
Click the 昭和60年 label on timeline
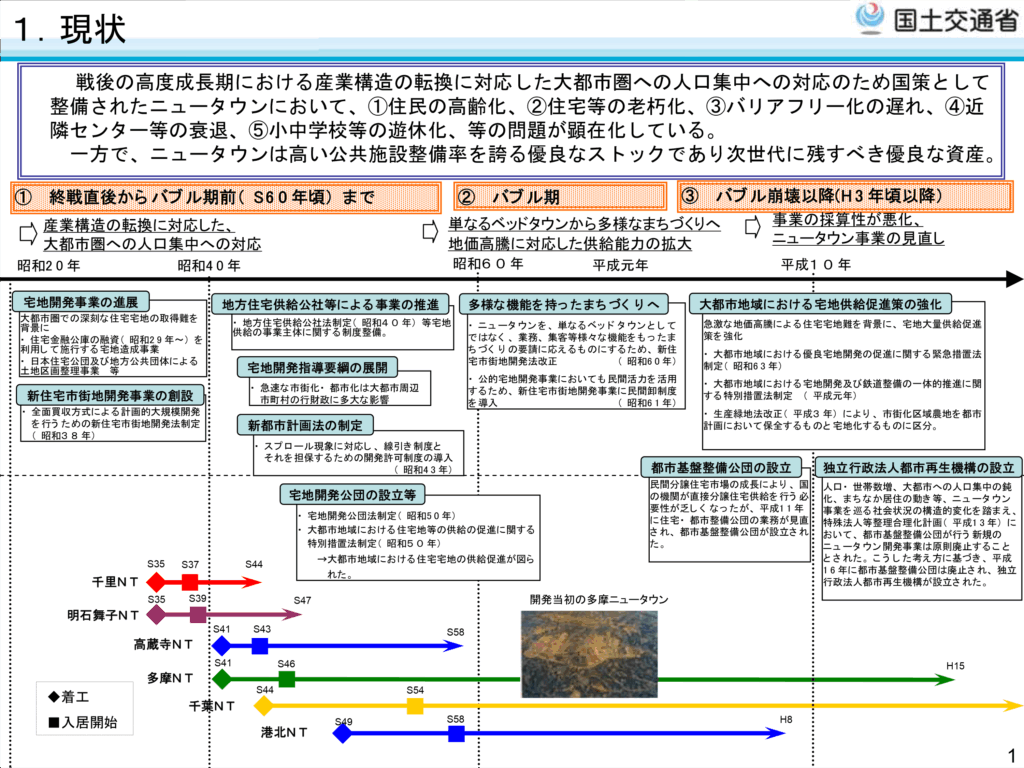tap(488, 264)
